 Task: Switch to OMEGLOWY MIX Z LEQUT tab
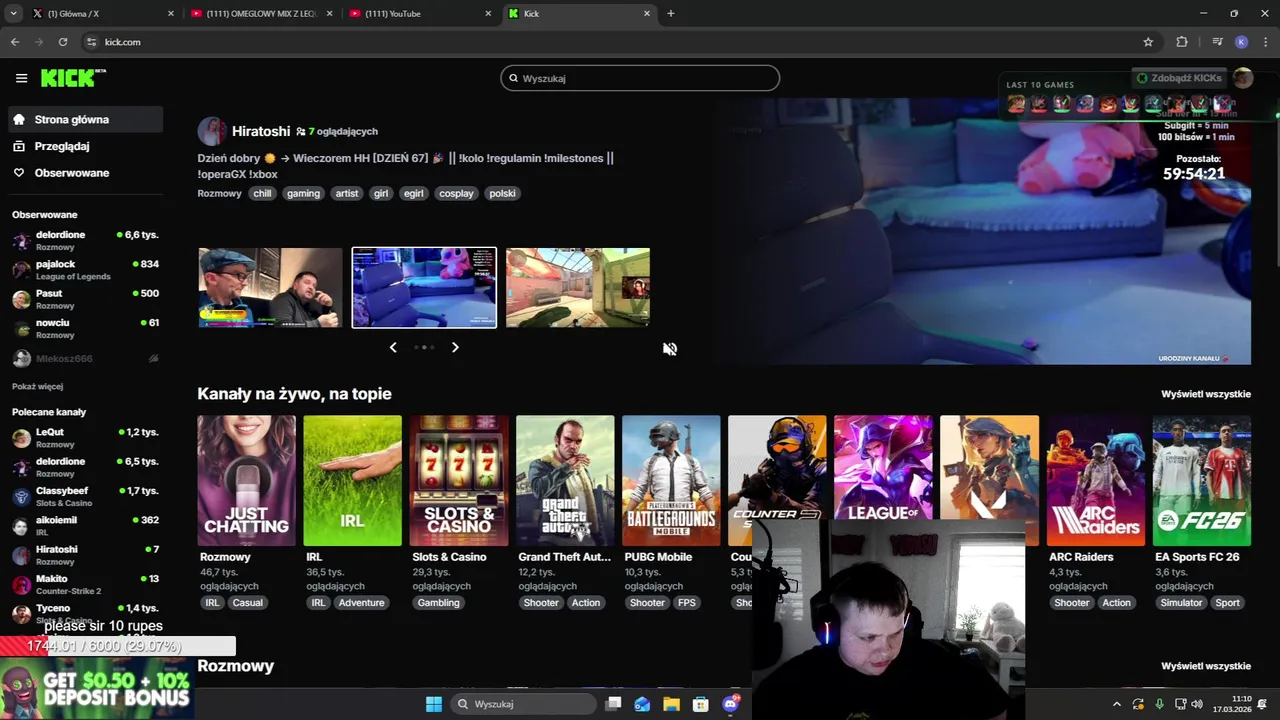[260, 14]
